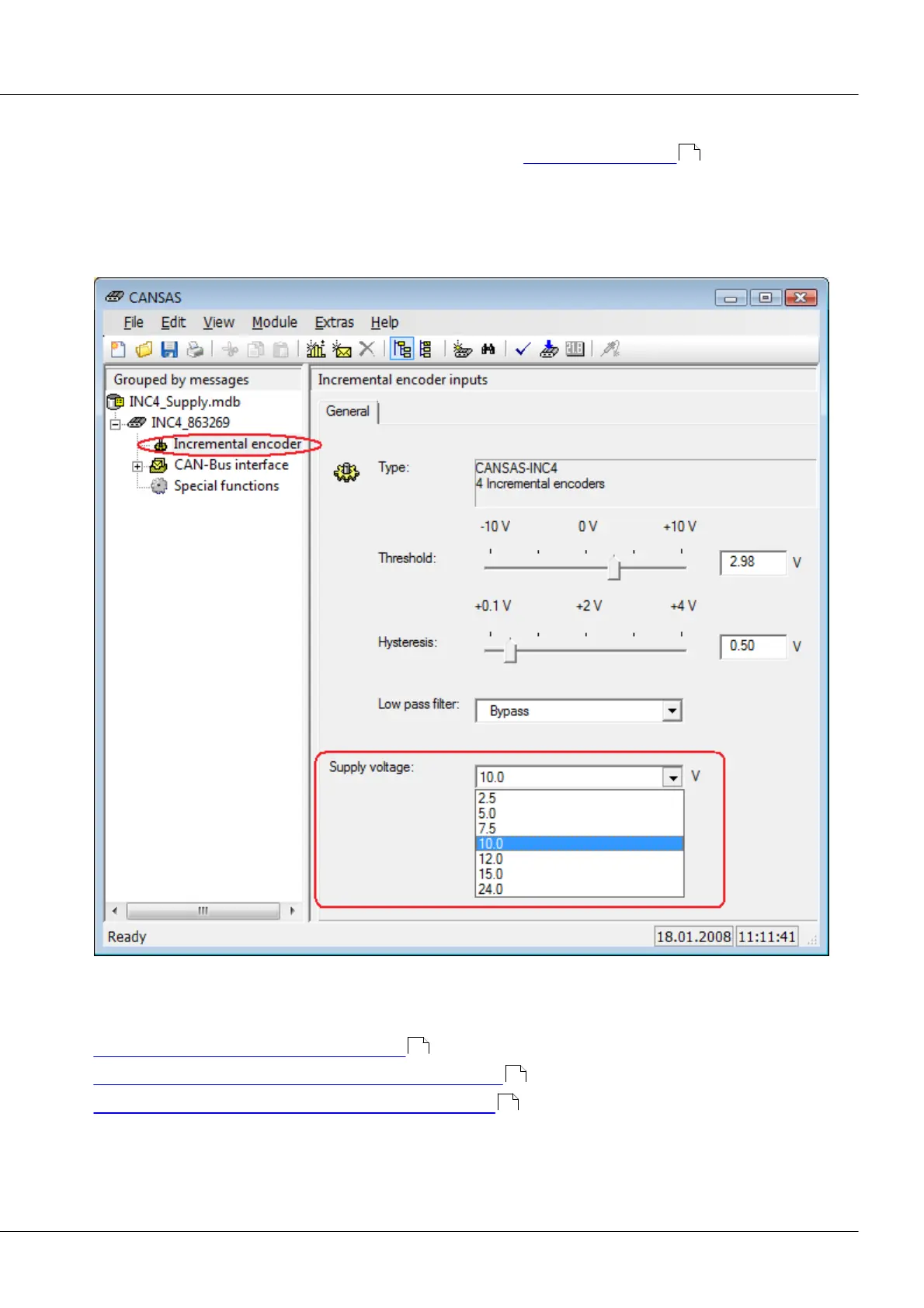
Task: Click the tree scrollbar left arrow
Action: [115, 911]
